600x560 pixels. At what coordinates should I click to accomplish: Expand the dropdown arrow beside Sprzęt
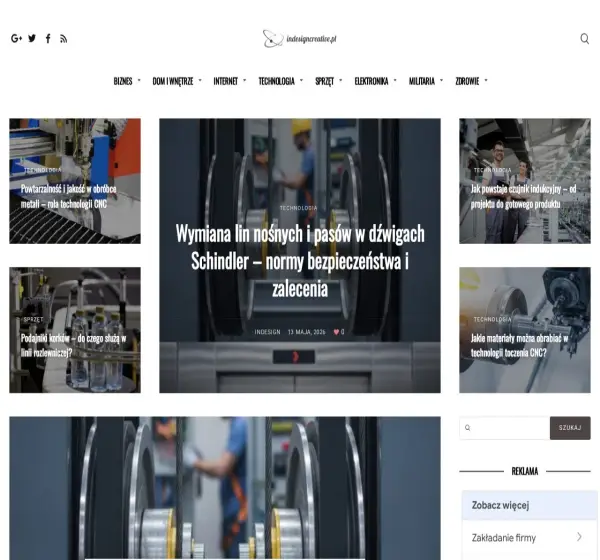pyautogui.click(x=341, y=80)
